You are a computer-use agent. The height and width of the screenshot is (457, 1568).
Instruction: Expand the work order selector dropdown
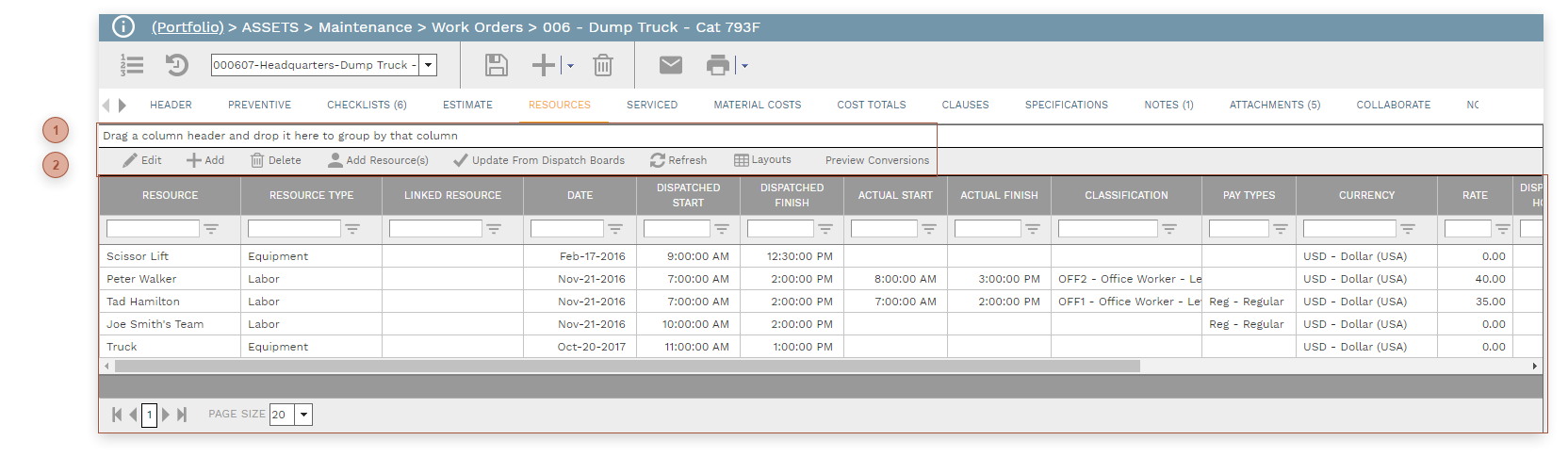point(429,65)
